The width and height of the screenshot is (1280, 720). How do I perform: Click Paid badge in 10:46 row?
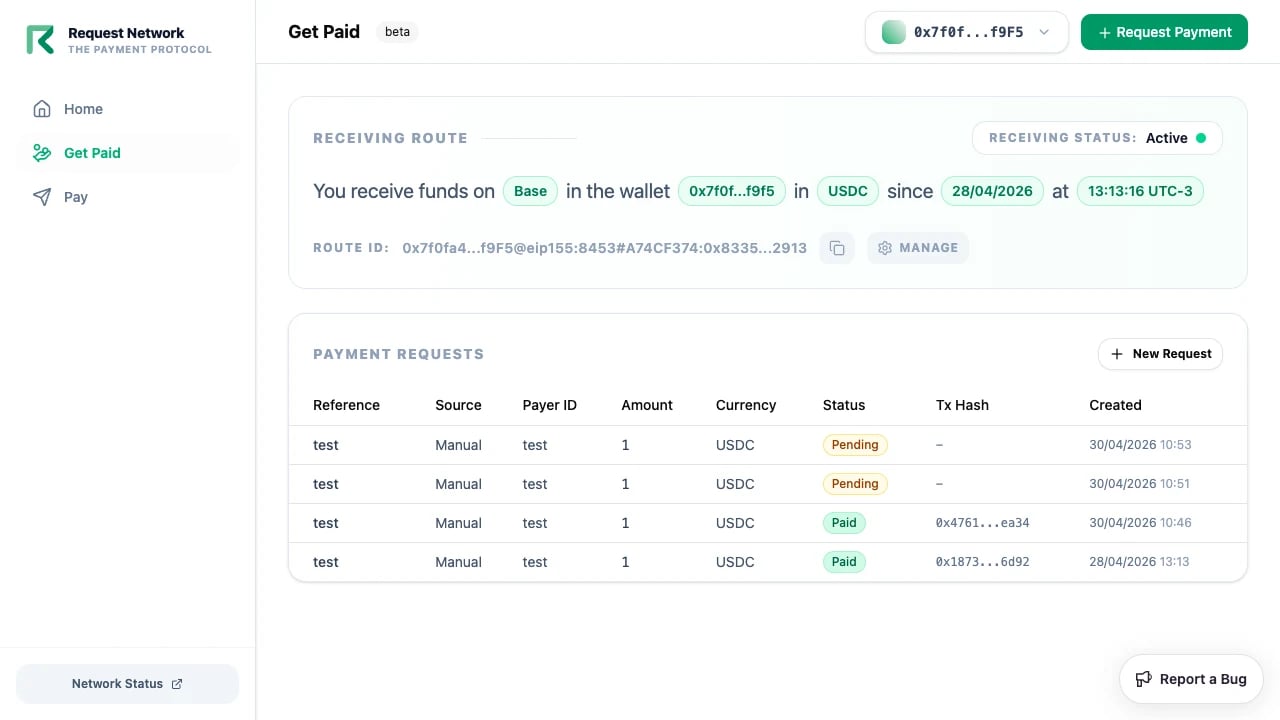point(844,523)
